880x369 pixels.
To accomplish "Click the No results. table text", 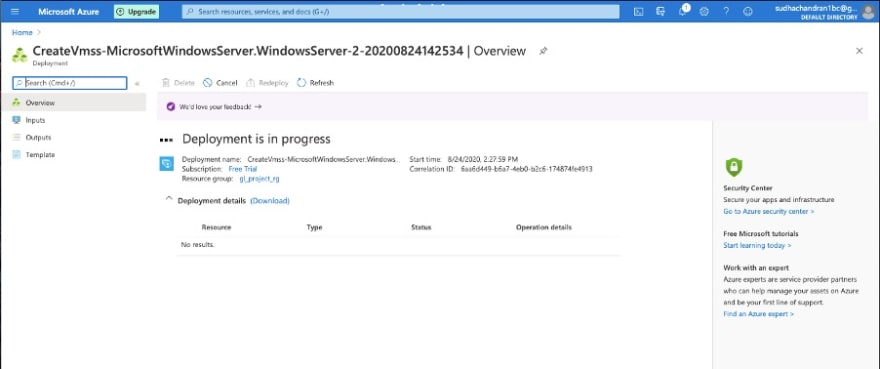I will (x=198, y=245).
